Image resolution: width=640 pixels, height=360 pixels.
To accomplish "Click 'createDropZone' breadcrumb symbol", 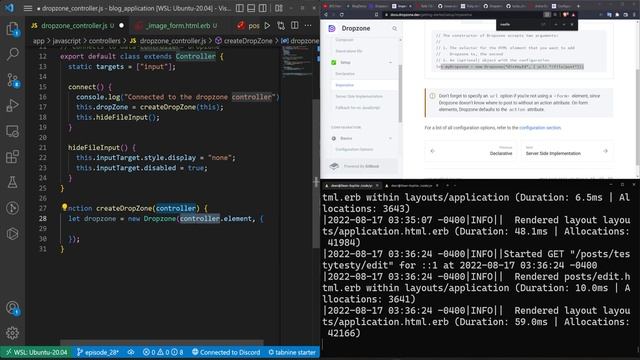I will 248,41.
